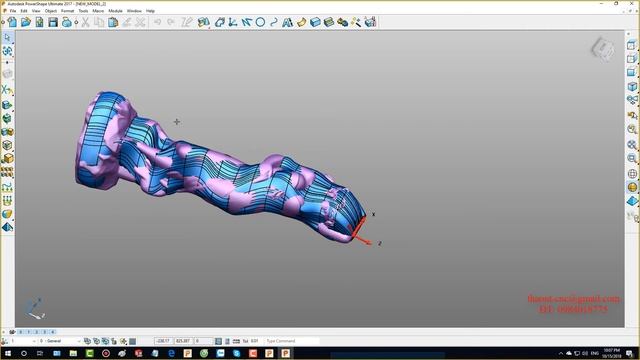Click the blue pyramid icon in the left toolbar
The height and width of the screenshot is (360, 640).
click(7, 227)
